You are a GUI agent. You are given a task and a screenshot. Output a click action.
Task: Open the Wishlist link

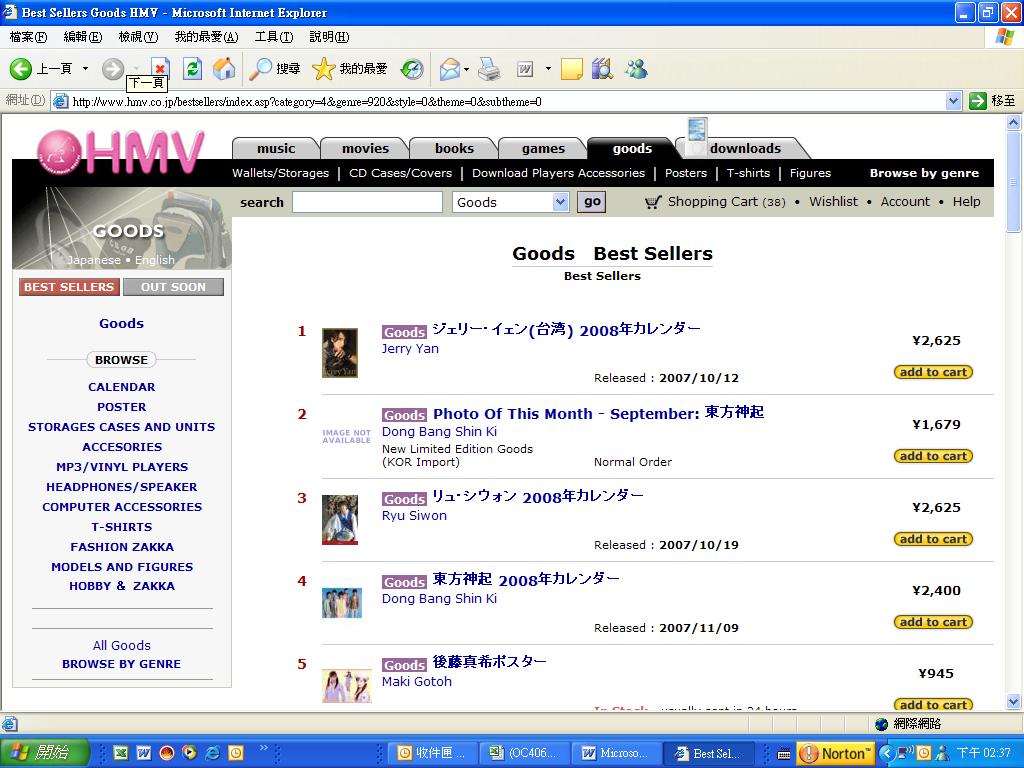pos(833,202)
